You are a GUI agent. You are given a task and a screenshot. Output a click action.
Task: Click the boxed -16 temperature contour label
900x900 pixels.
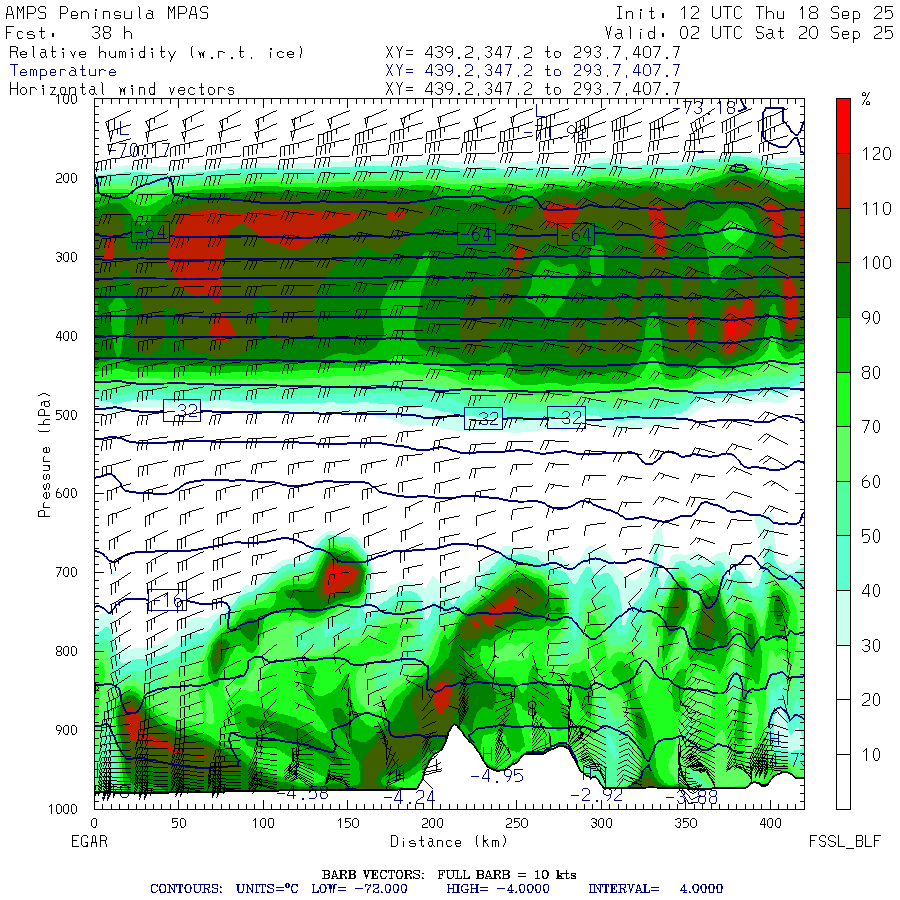pyautogui.click(x=167, y=600)
